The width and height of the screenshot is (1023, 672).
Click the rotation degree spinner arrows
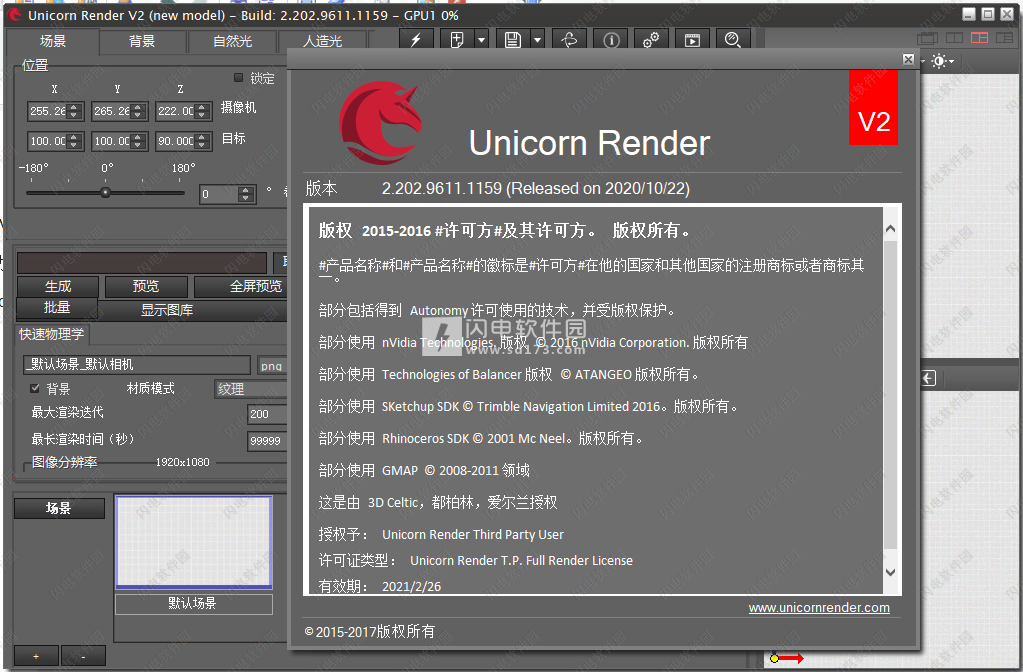[245, 194]
